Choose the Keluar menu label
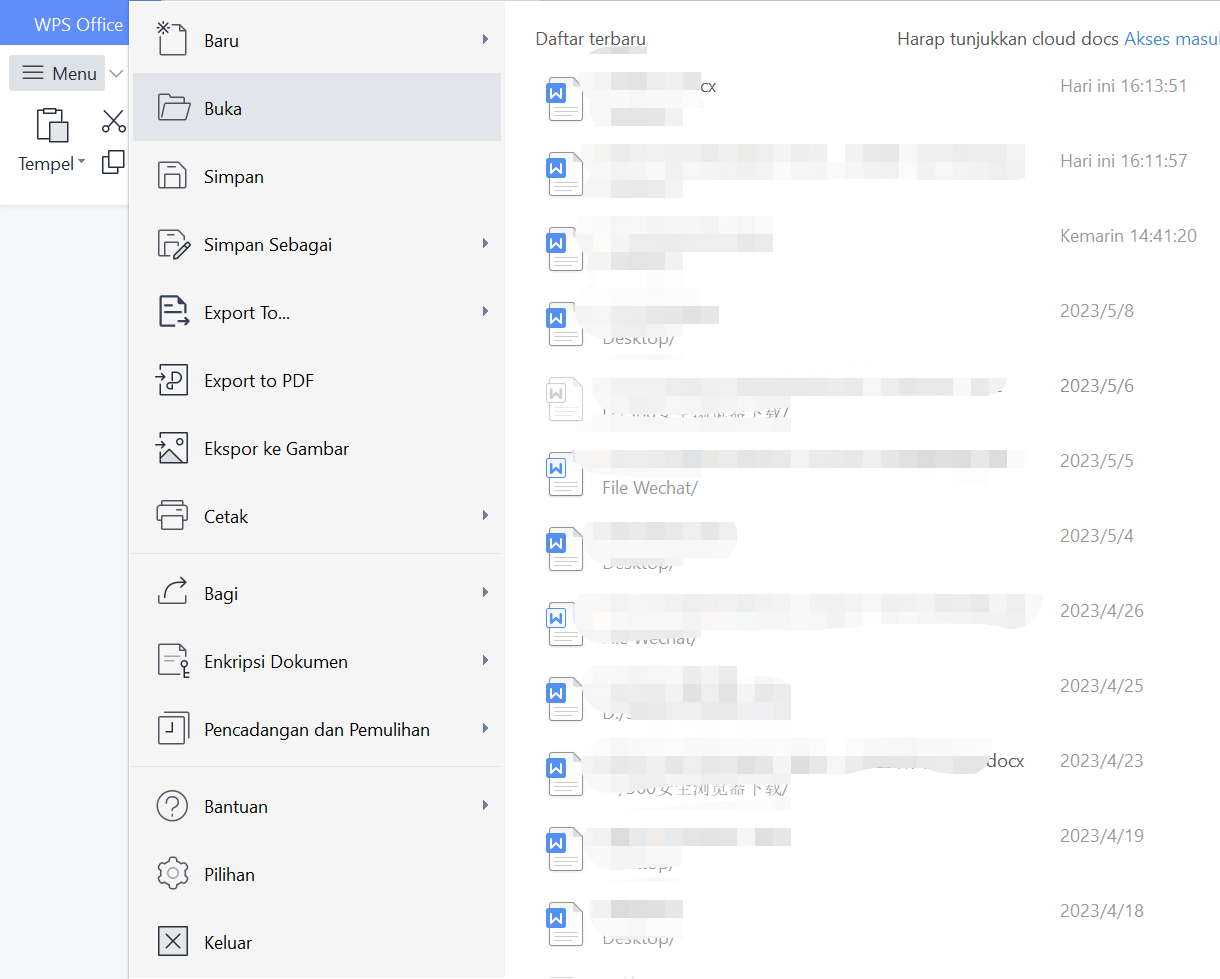1220x979 pixels. pyautogui.click(x=228, y=943)
